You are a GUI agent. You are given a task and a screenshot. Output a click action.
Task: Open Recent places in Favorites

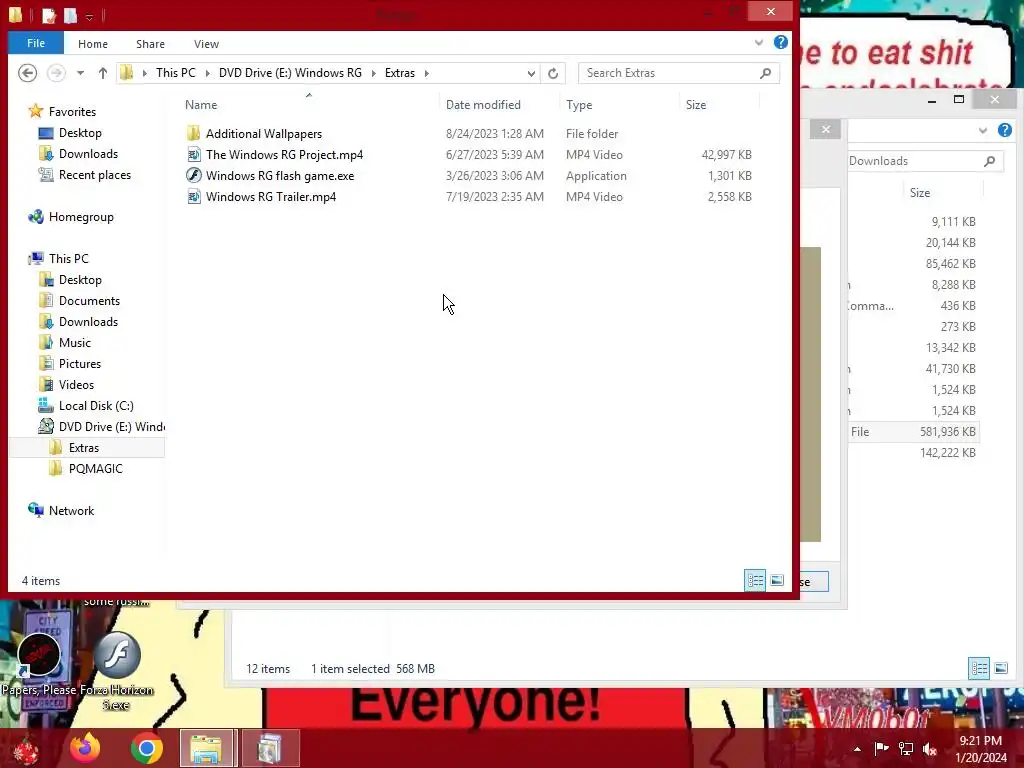(95, 174)
